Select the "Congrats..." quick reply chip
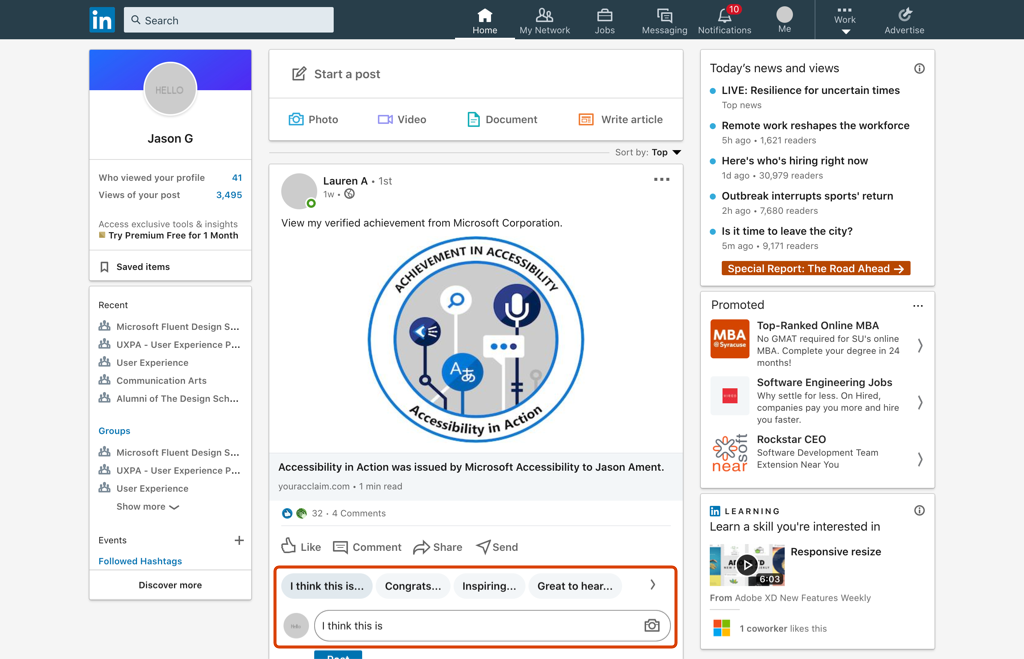 pos(413,586)
